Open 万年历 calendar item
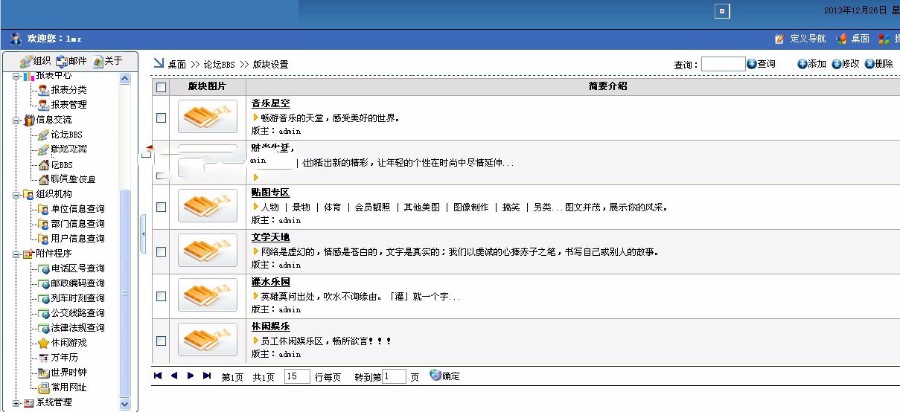This screenshot has width=900, height=412. click(x=58, y=357)
